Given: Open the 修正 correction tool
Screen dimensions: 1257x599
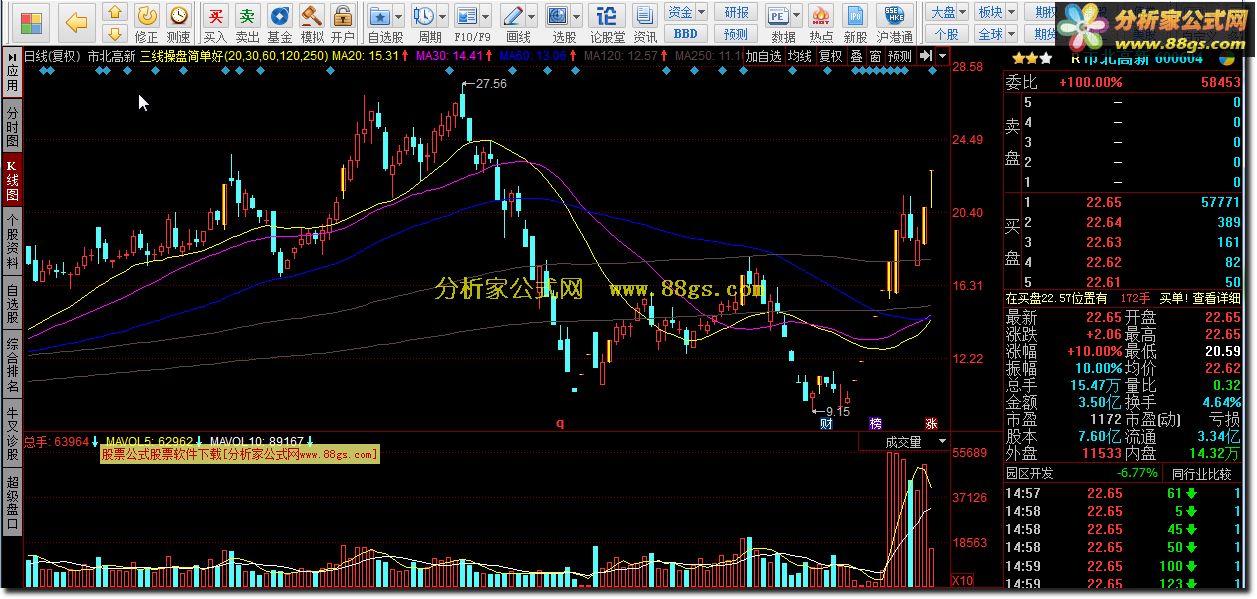Looking at the screenshot, I should pyautogui.click(x=146, y=23).
